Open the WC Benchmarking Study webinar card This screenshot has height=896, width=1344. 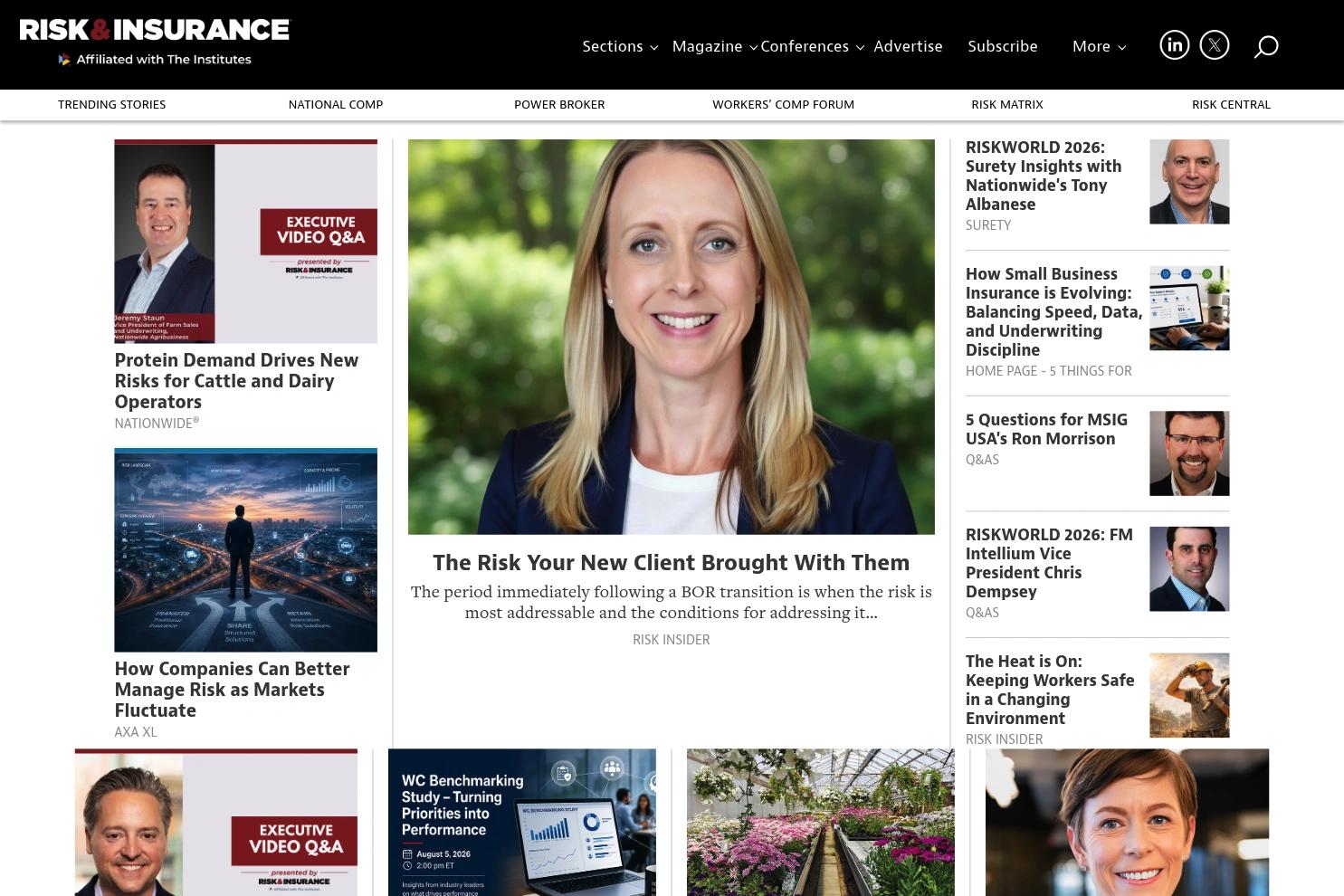[x=522, y=823]
